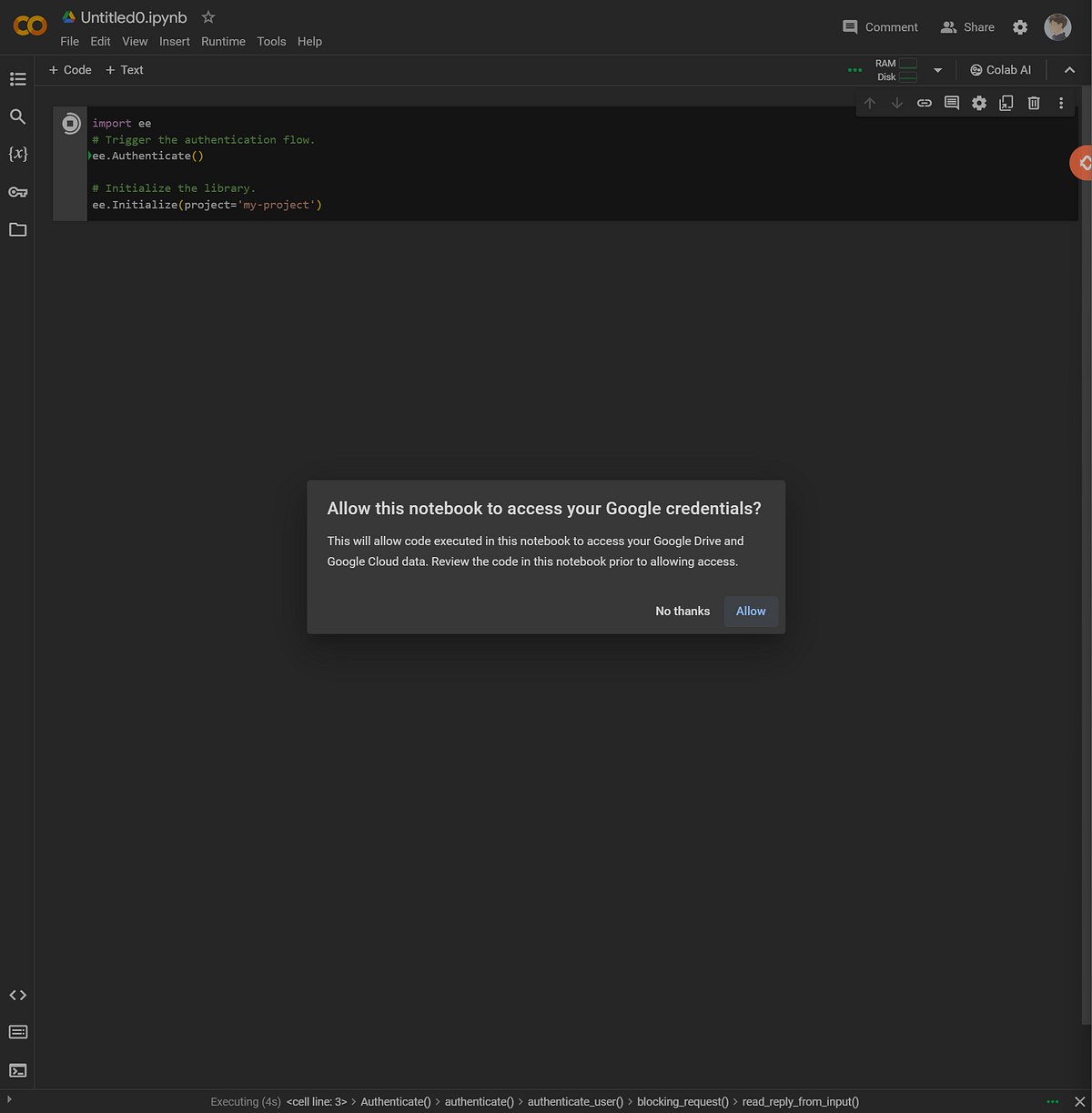Open the code snippets pane
The width and height of the screenshot is (1092, 1113).
click(17, 995)
